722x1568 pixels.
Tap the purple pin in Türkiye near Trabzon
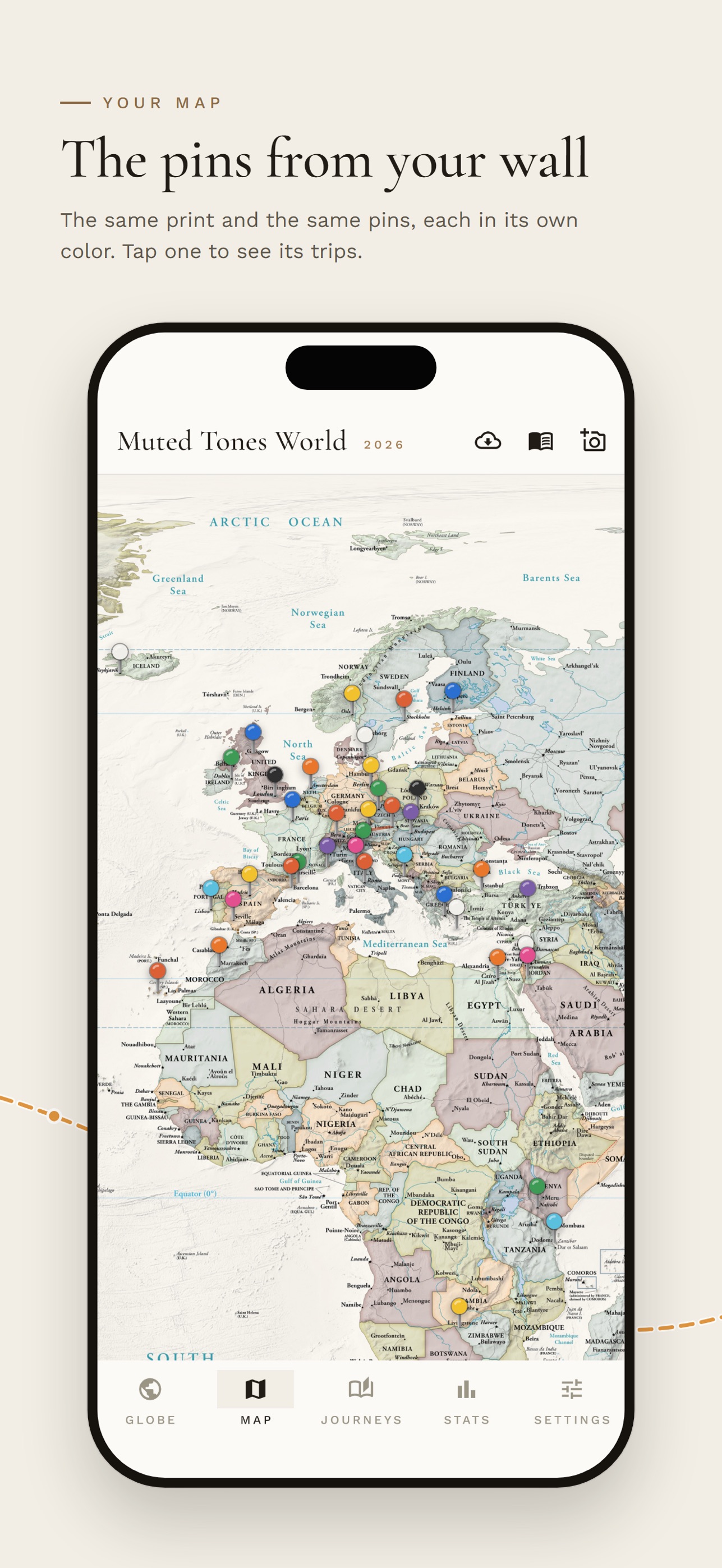pos(528,888)
